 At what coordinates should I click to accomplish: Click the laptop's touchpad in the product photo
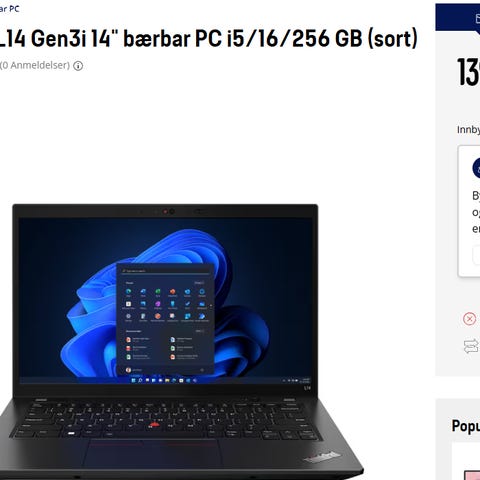(153, 454)
